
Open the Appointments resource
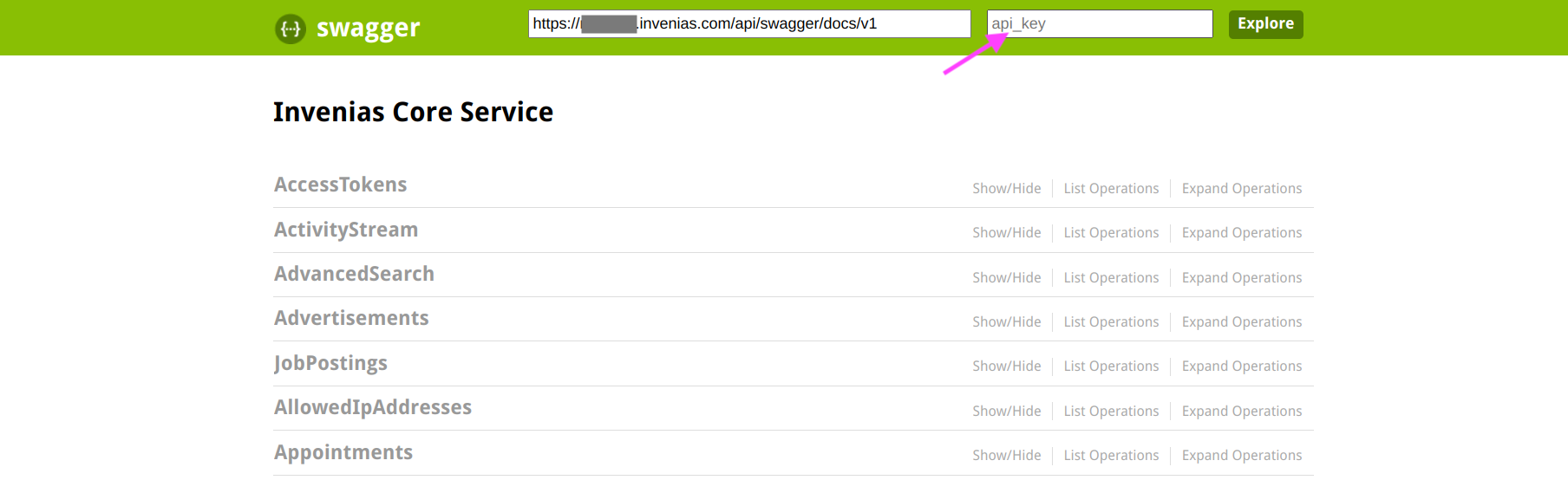coord(343,452)
